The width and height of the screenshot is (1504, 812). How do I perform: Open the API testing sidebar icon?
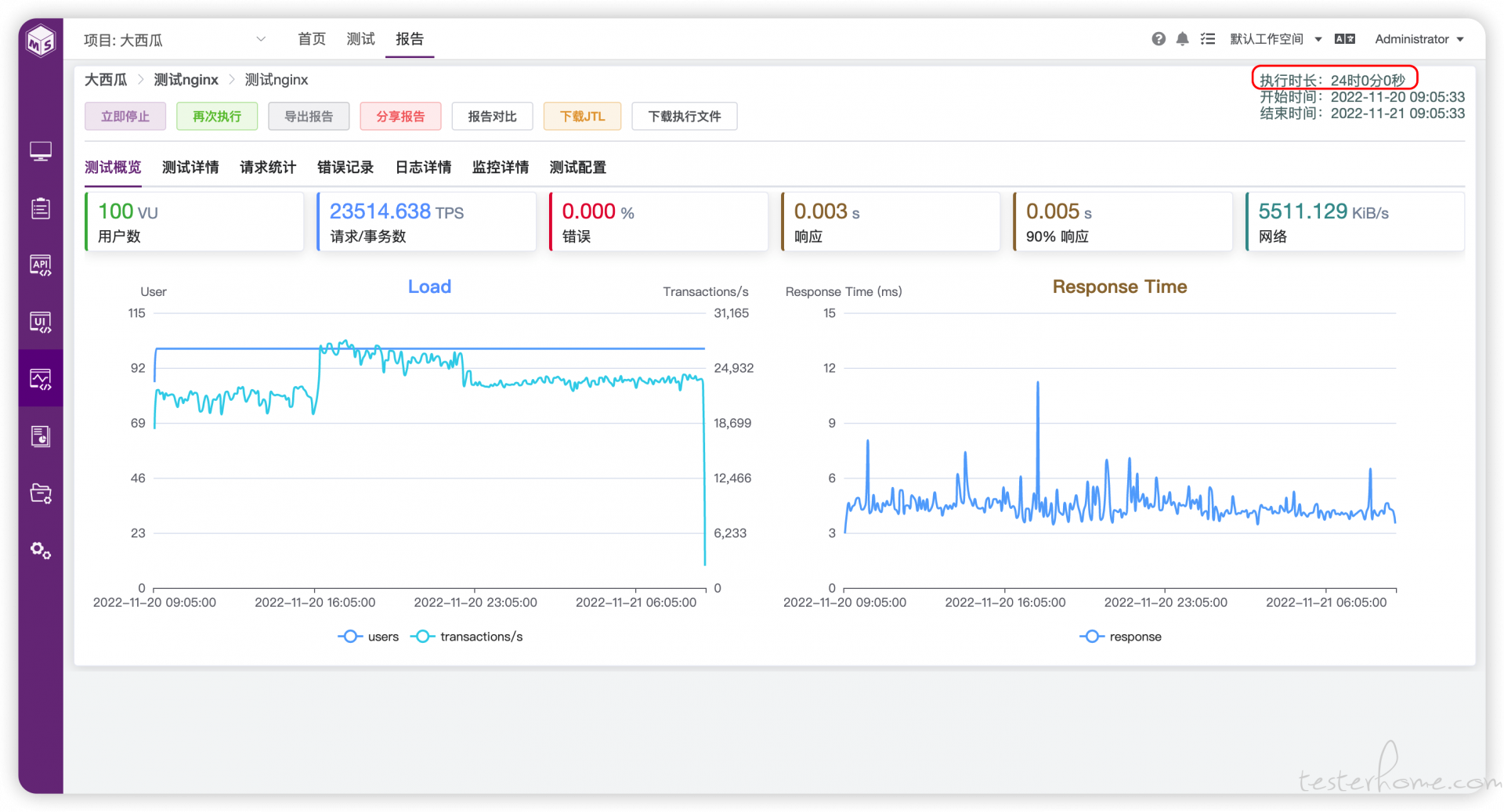pyautogui.click(x=41, y=265)
